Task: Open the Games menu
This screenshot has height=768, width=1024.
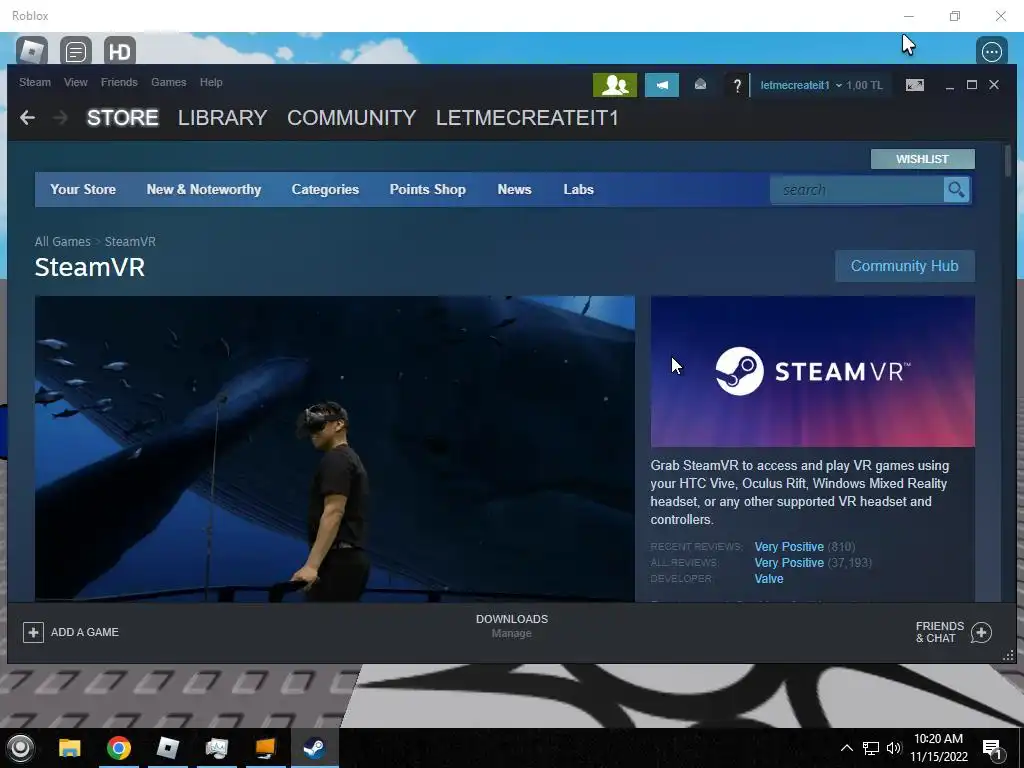Action: coord(168,82)
